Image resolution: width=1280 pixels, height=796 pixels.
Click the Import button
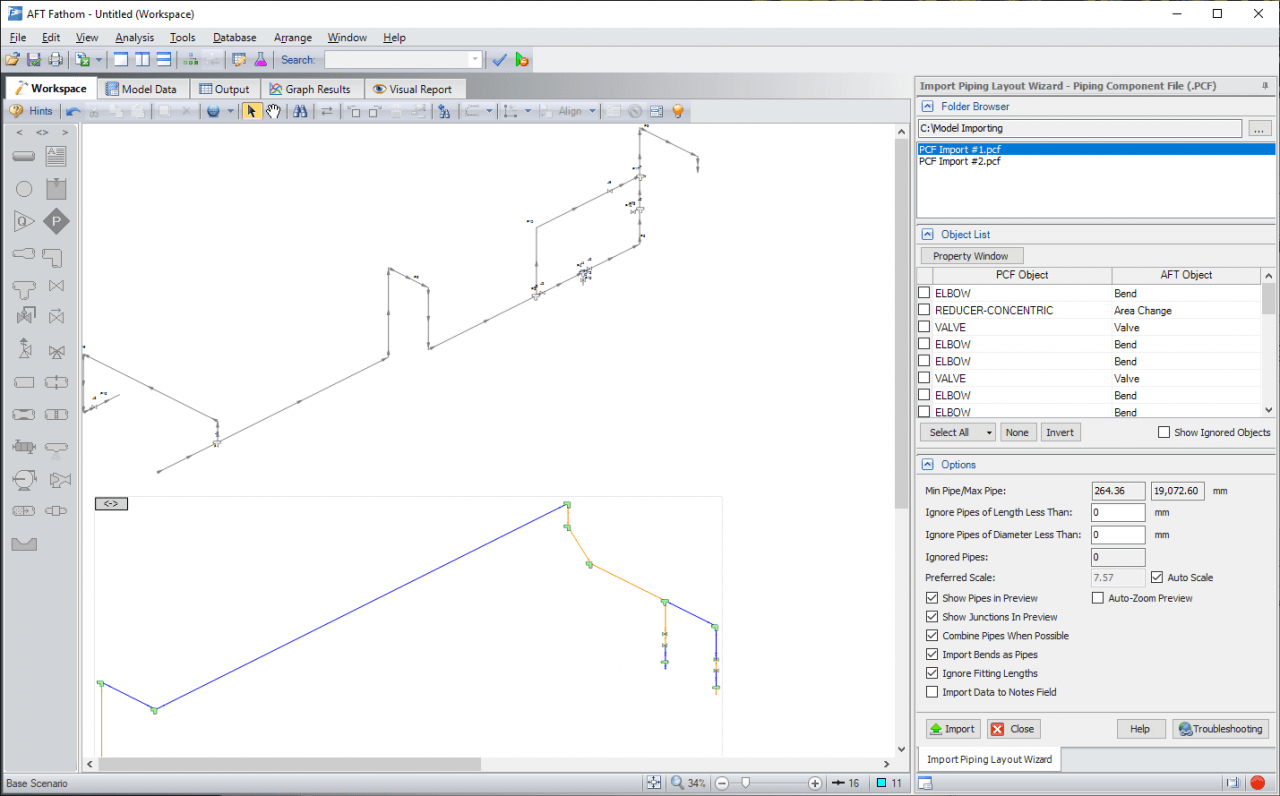952,729
